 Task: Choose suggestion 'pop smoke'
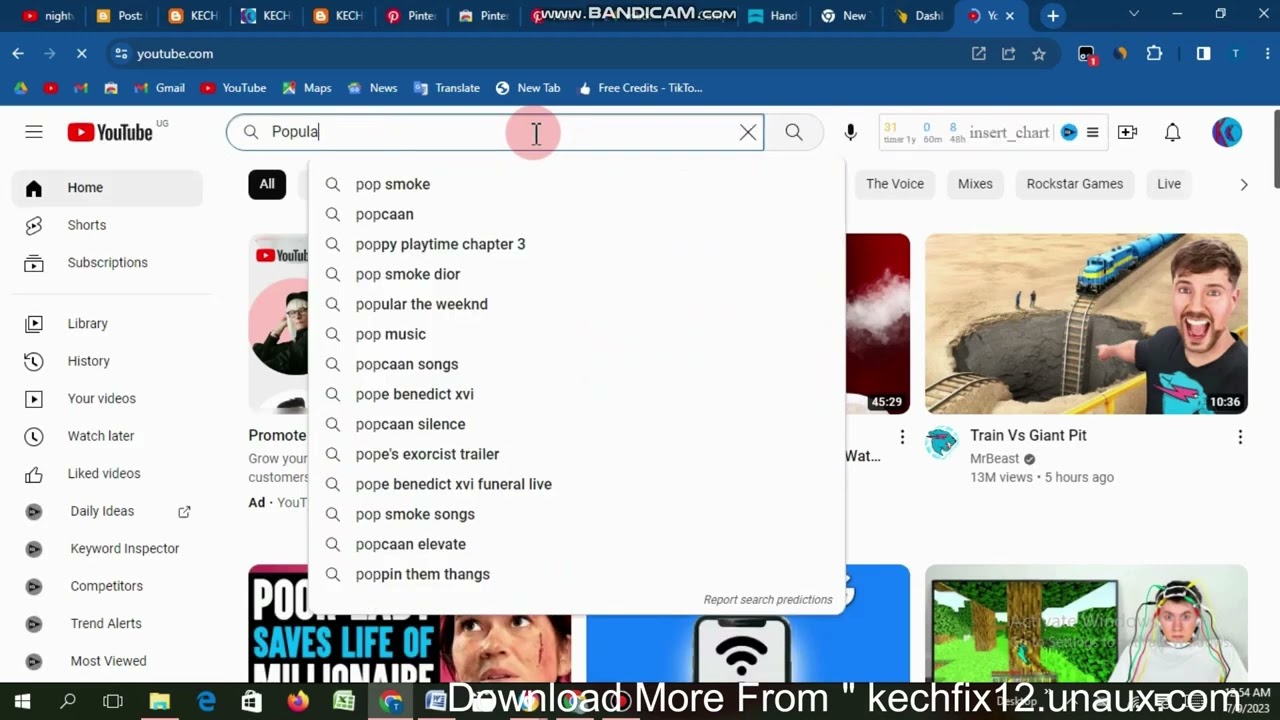tap(576, 184)
